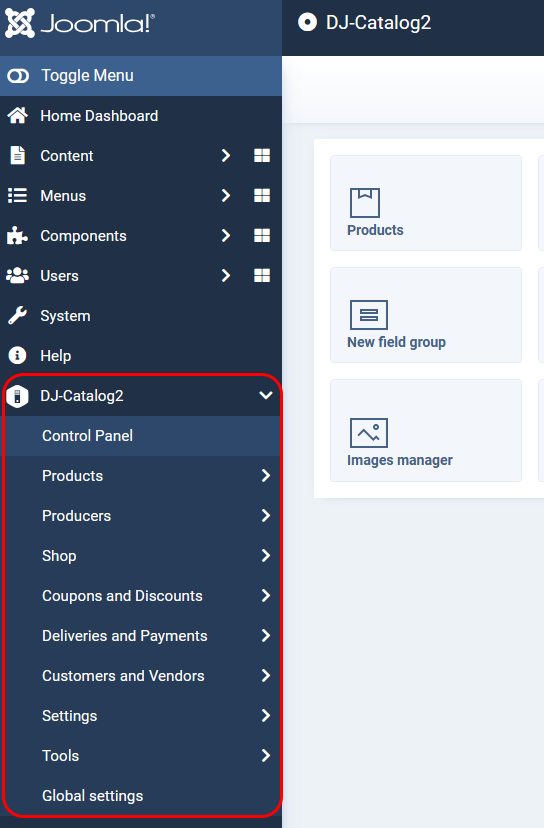Expand the Settings submenu arrow
Viewport: 544px width, 828px height.
pyautogui.click(x=266, y=716)
